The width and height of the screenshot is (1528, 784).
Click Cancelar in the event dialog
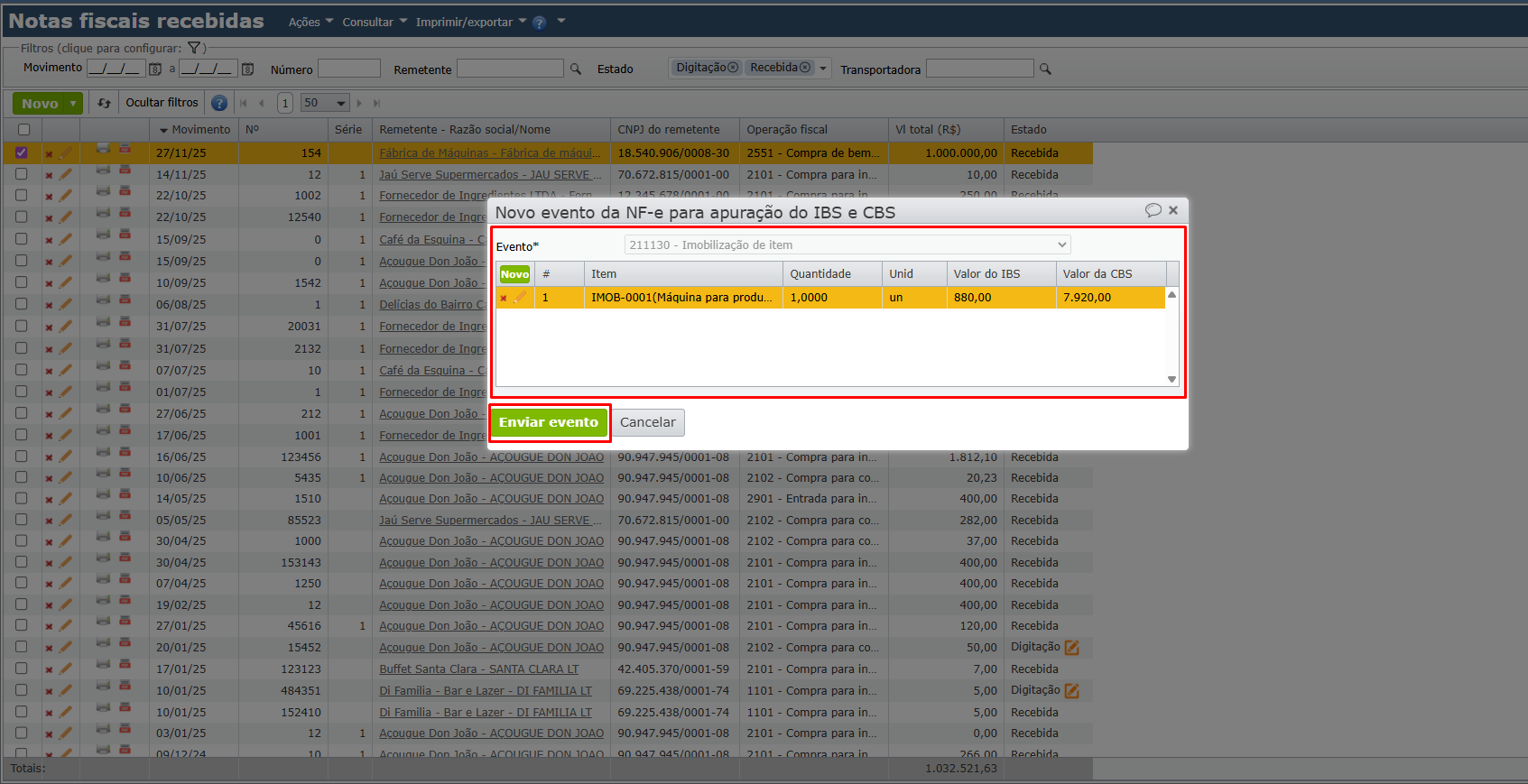[x=648, y=422]
